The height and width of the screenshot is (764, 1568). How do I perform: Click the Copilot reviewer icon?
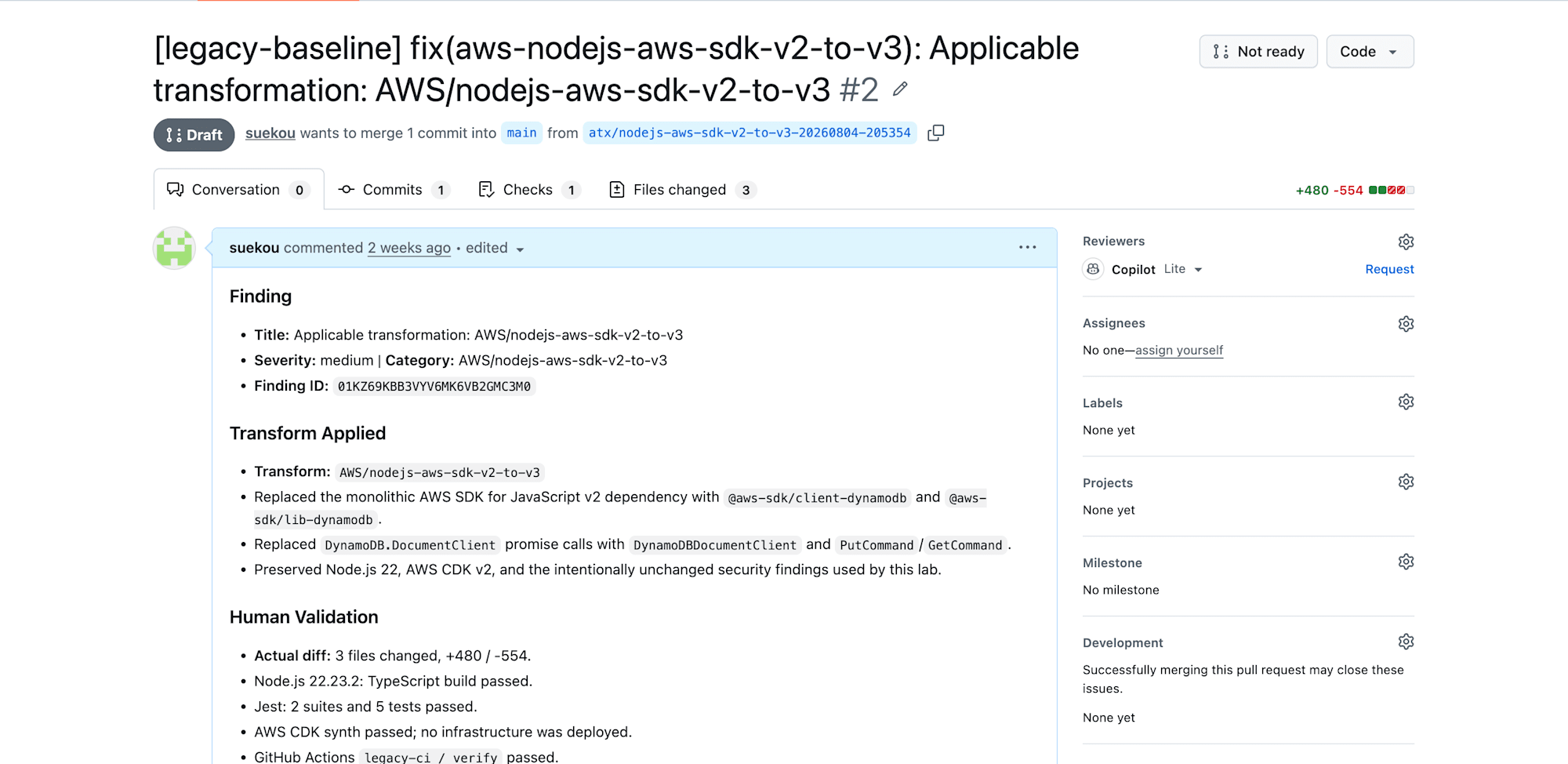[1093, 269]
